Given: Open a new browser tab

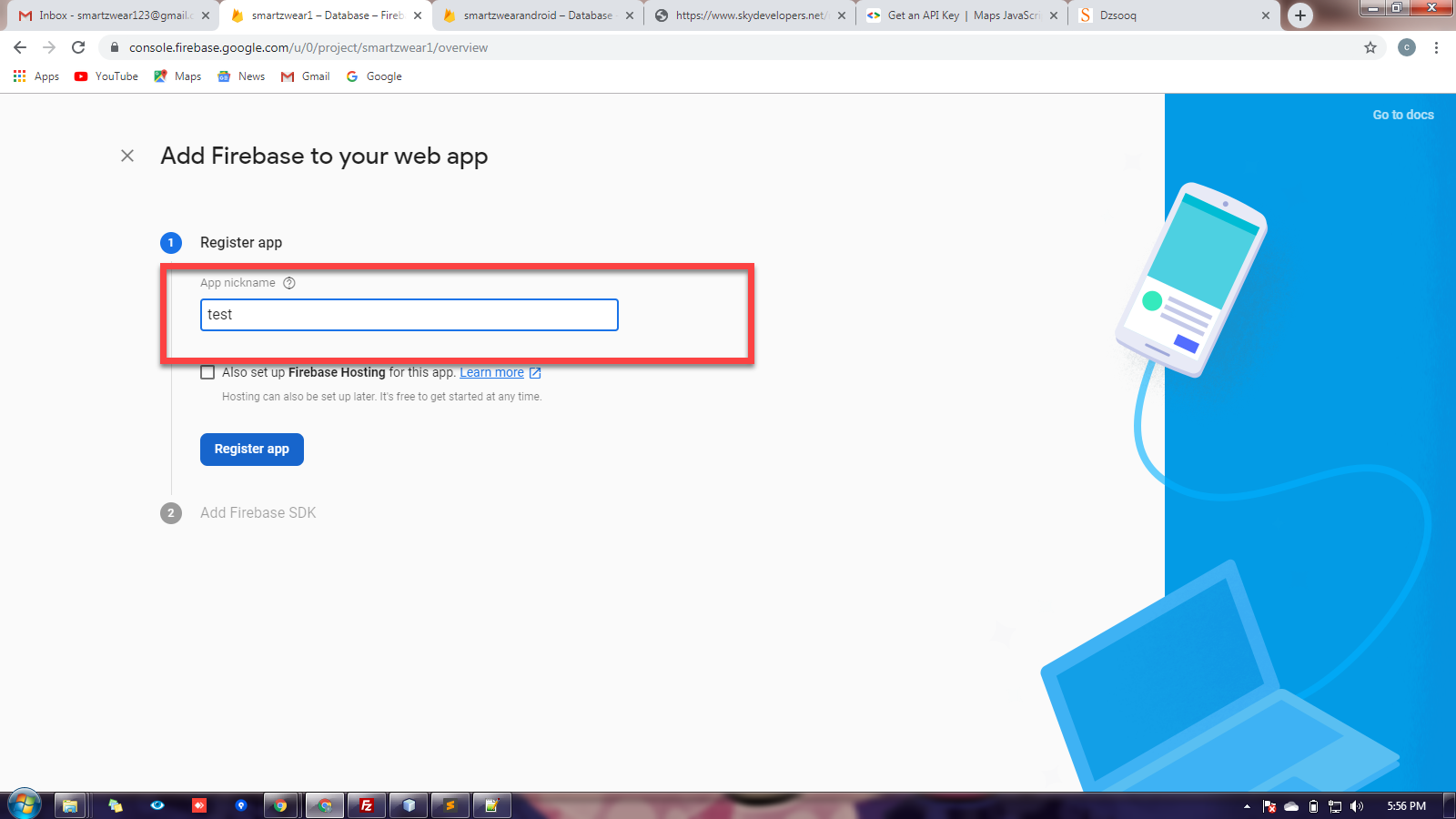Looking at the screenshot, I should point(1300,15).
